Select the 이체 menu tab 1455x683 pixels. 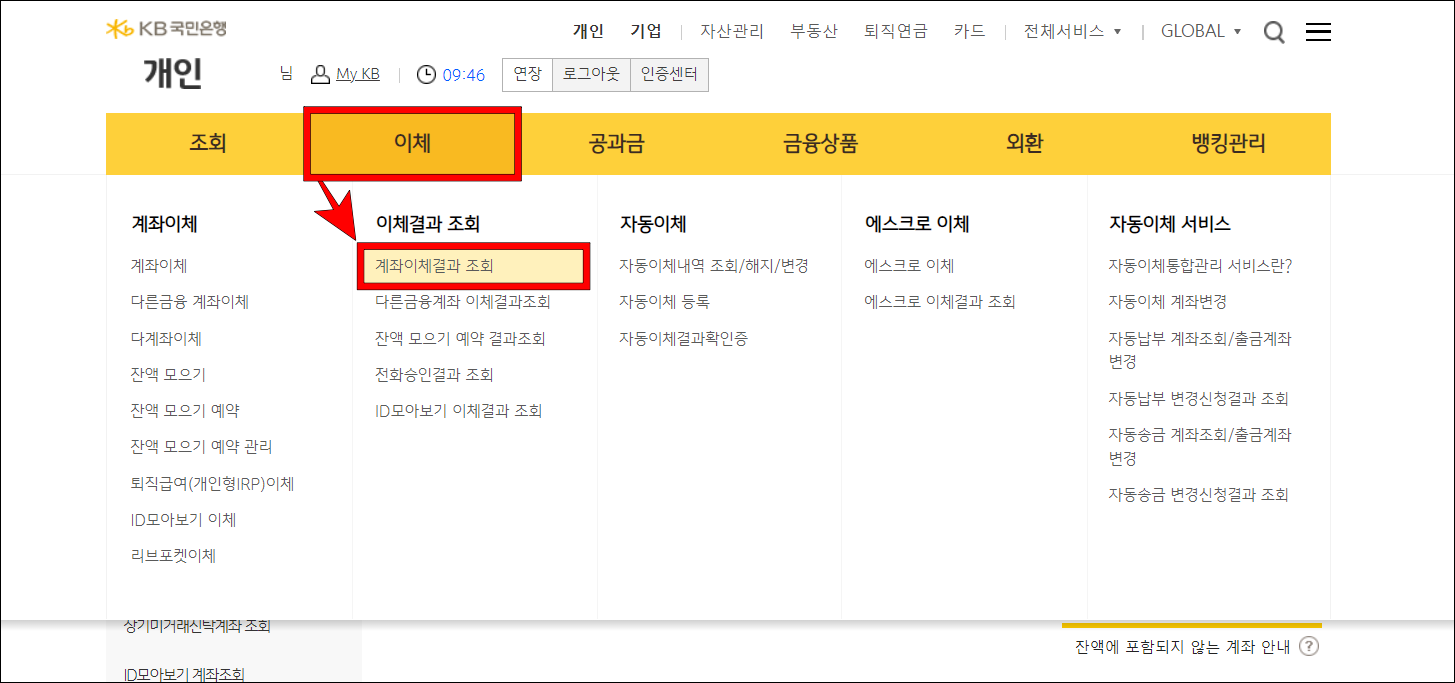411,143
